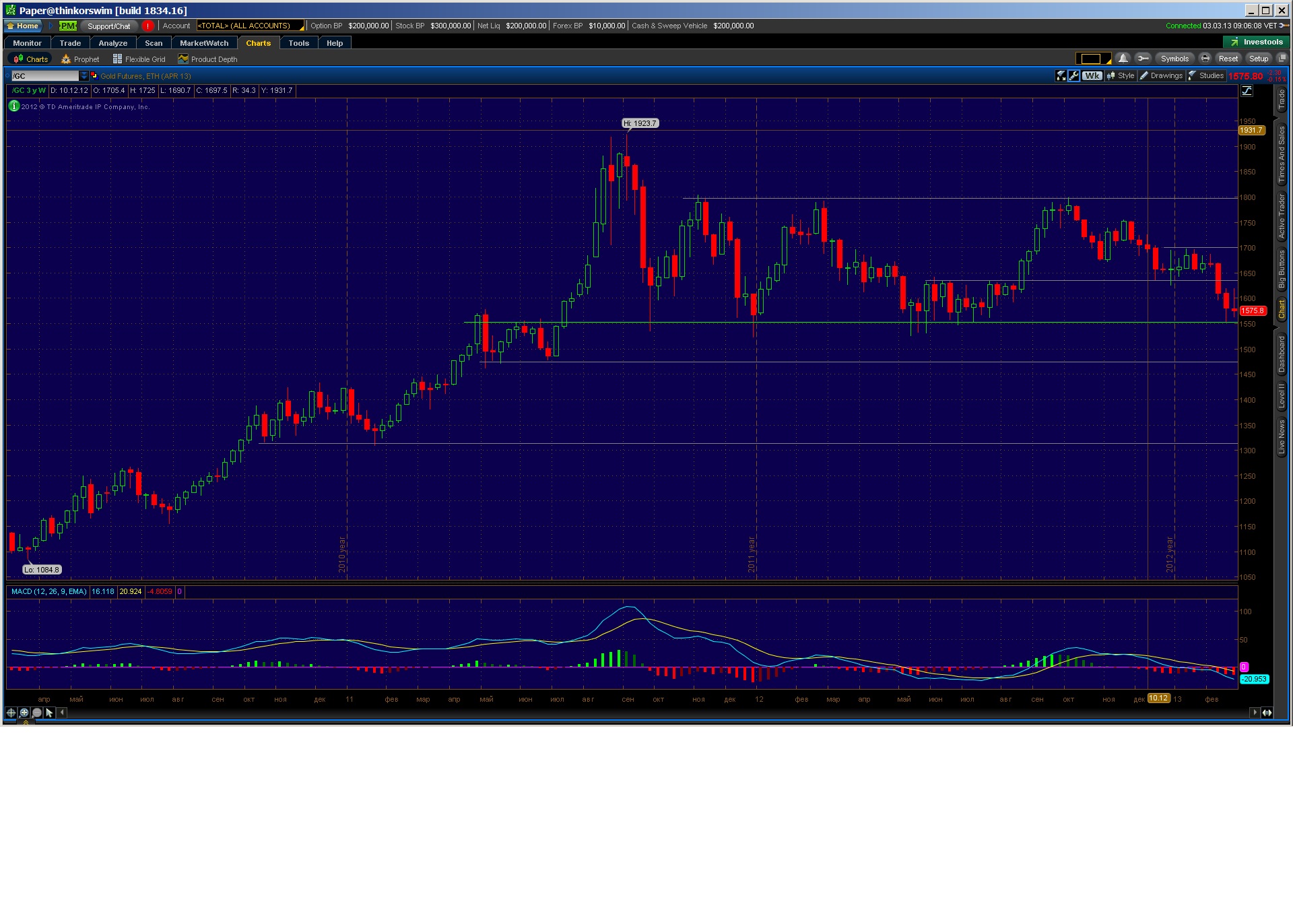
Task: Expand the symbol dropdown arrow next to /GC
Action: tap(84, 76)
